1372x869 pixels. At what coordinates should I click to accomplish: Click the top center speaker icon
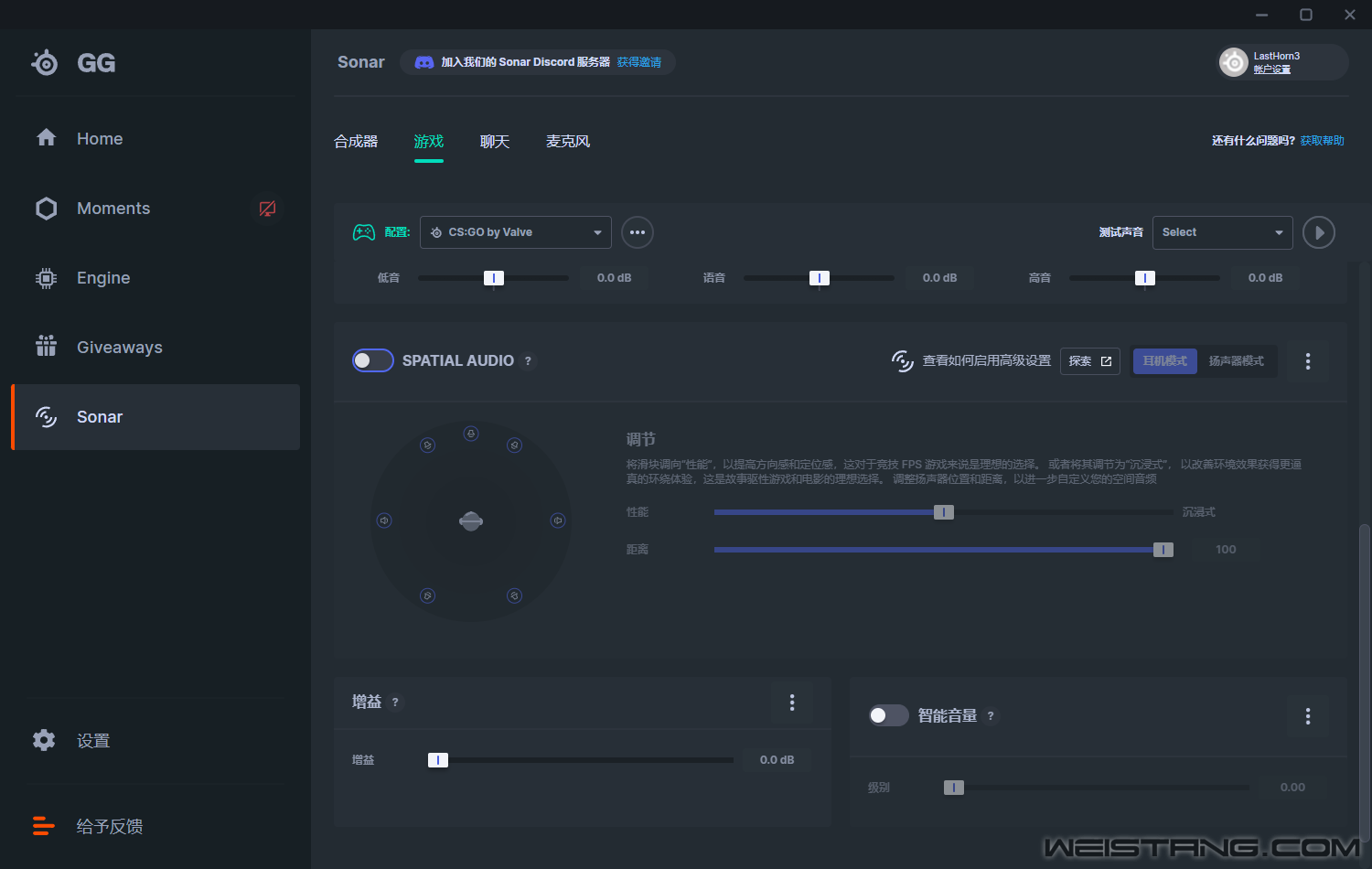(471, 434)
